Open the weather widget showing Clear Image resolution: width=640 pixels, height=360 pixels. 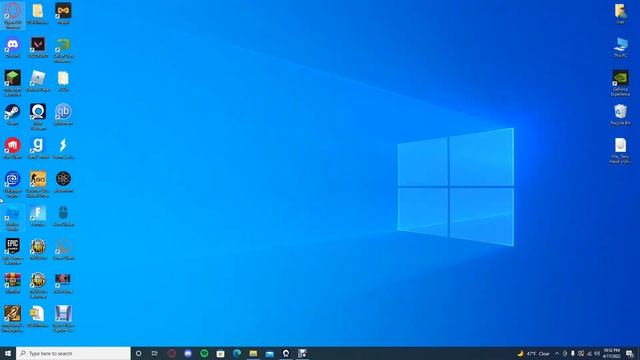click(x=533, y=353)
